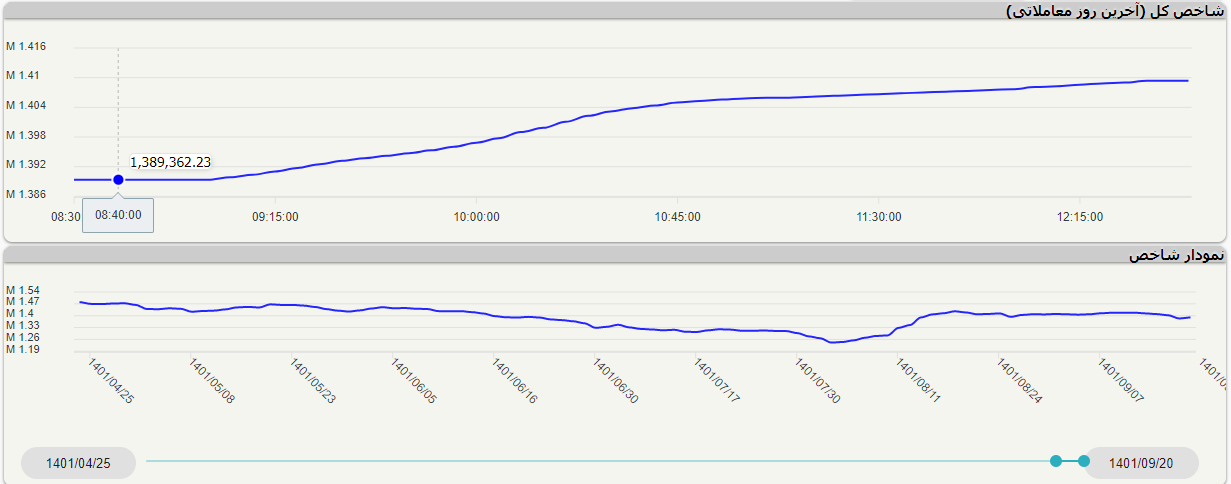Click the 08:40:00 time tooltip box
This screenshot has height=484, width=1231.
click(x=118, y=215)
